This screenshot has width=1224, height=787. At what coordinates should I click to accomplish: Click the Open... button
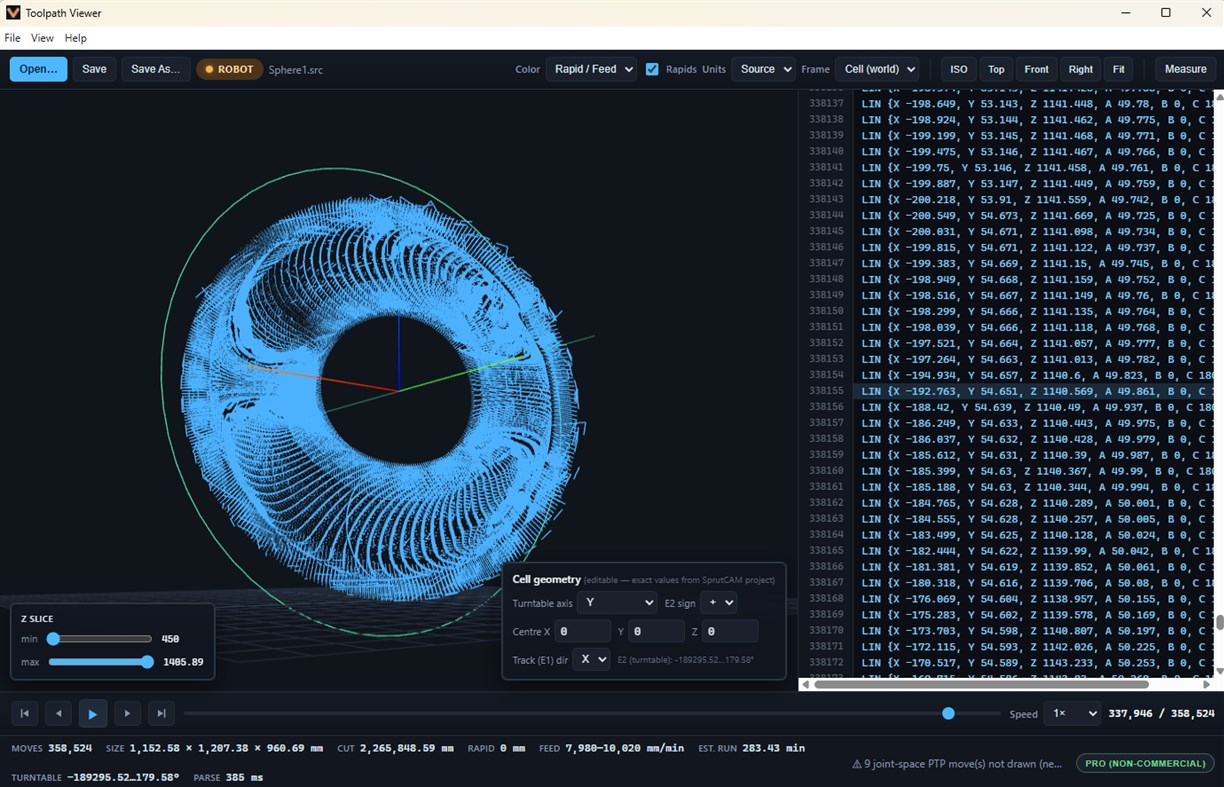pyautogui.click(x=38, y=69)
